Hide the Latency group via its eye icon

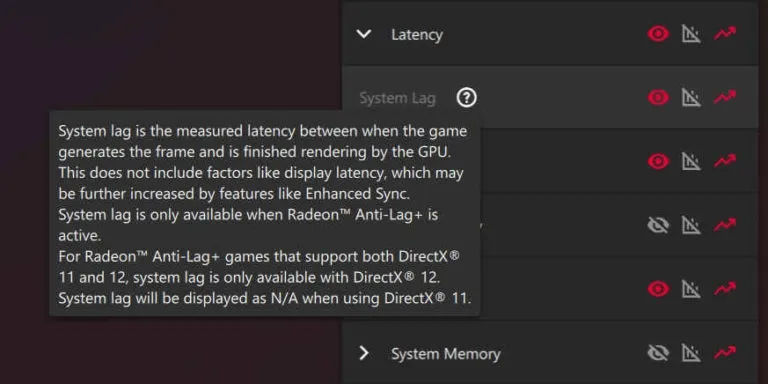658,34
